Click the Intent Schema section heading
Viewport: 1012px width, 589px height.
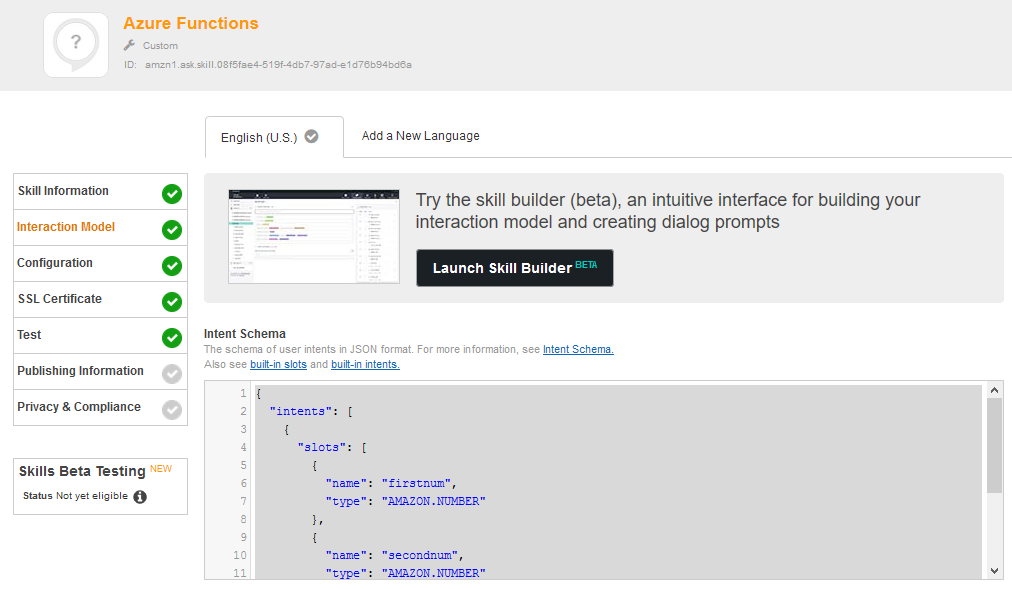click(x=245, y=334)
